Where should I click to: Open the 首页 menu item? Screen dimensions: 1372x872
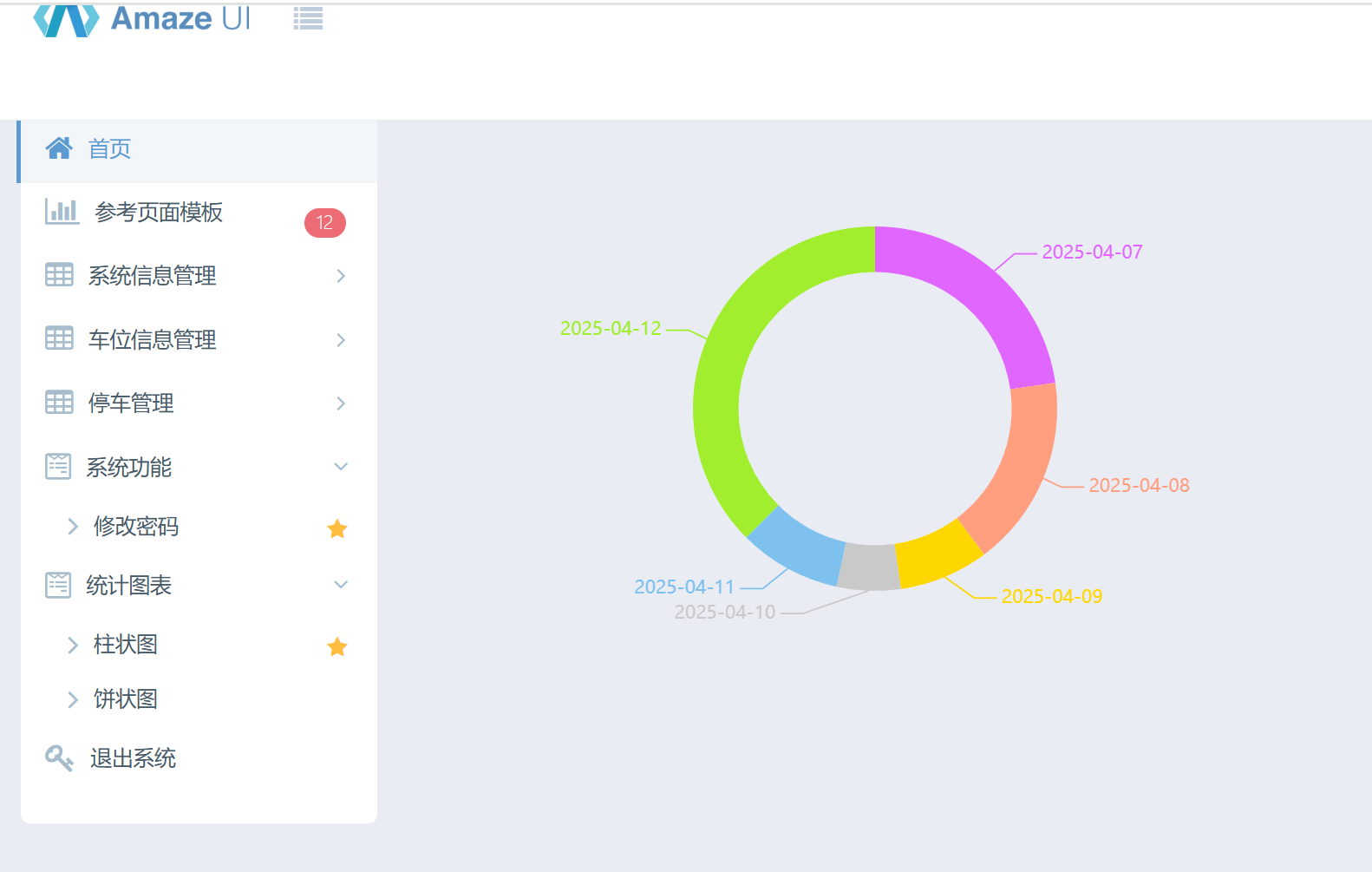click(x=199, y=151)
